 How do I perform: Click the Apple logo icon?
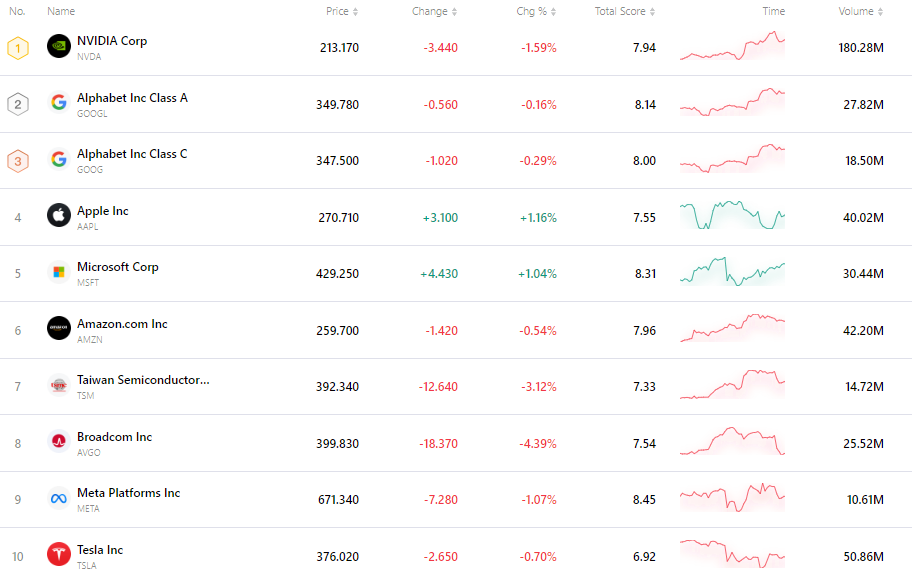point(58,215)
